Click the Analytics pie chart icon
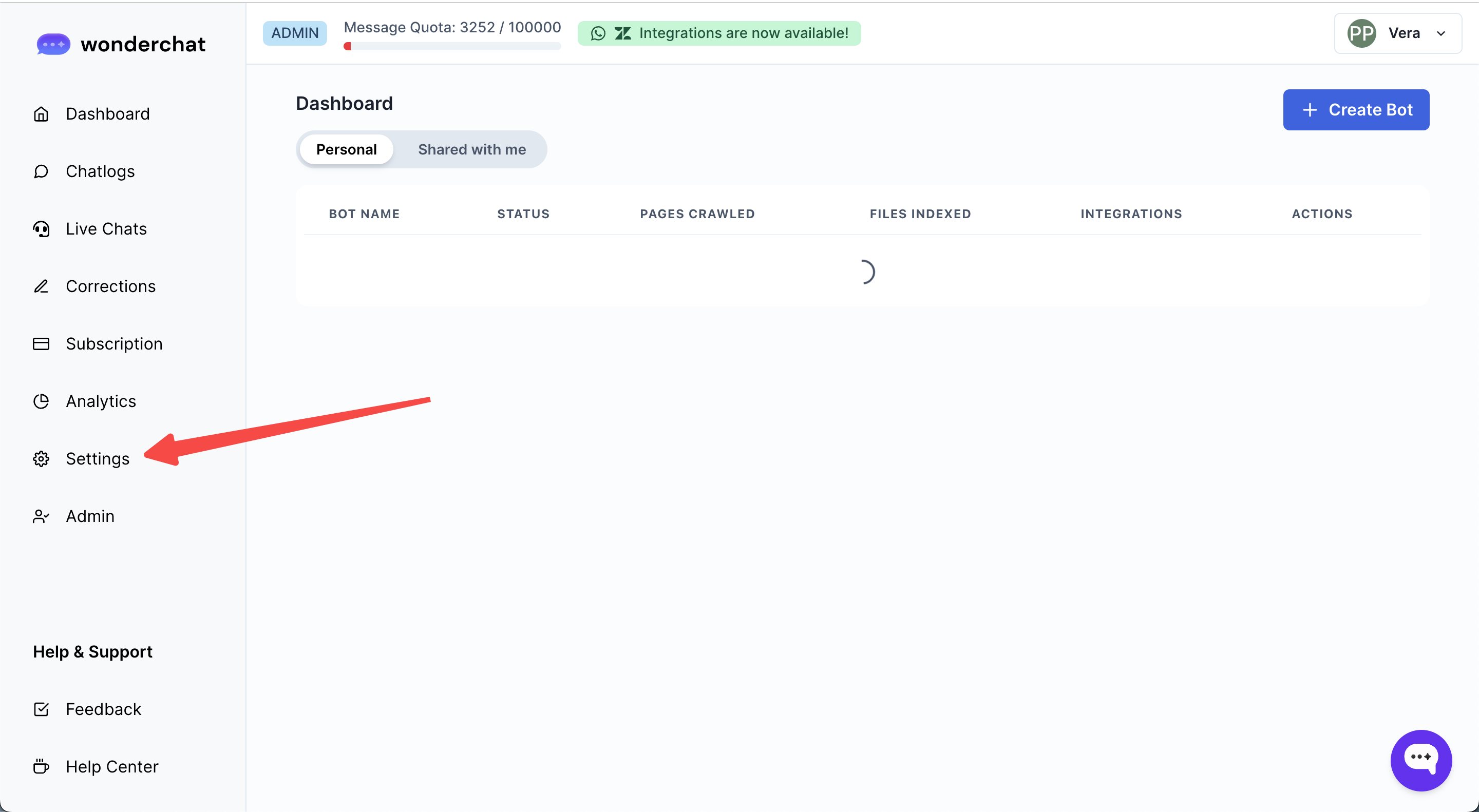The image size is (1479, 812). pyautogui.click(x=41, y=401)
